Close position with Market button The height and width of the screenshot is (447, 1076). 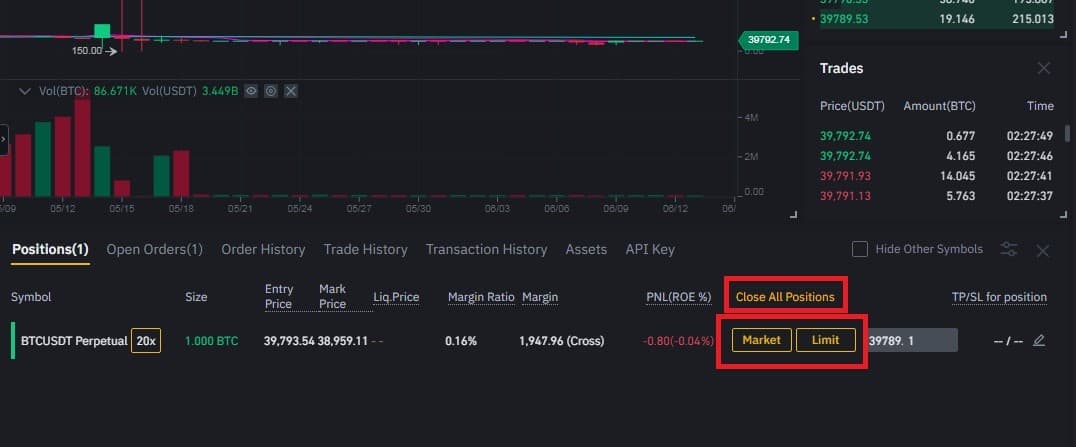point(762,340)
